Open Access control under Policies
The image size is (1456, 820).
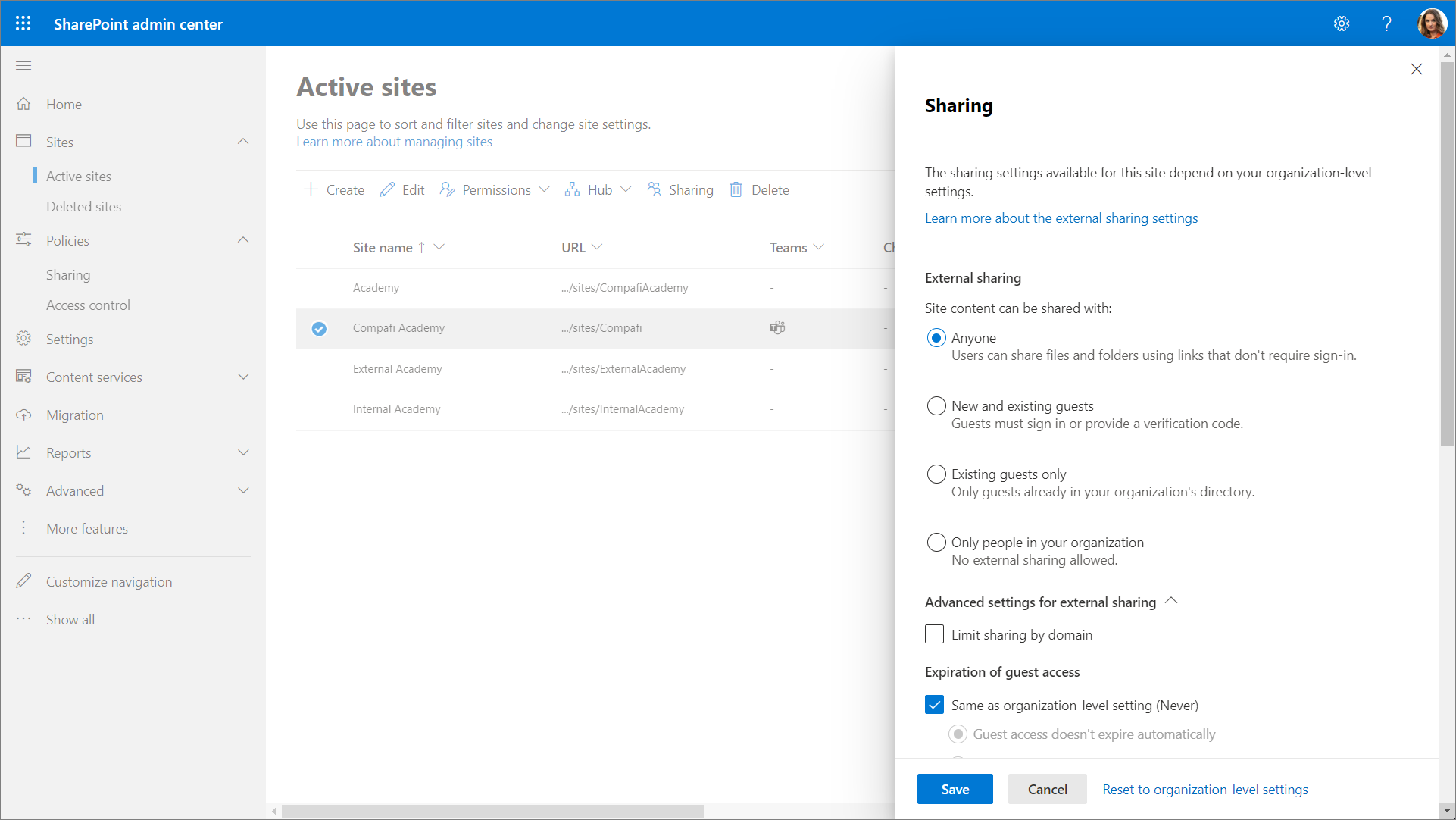[88, 305]
